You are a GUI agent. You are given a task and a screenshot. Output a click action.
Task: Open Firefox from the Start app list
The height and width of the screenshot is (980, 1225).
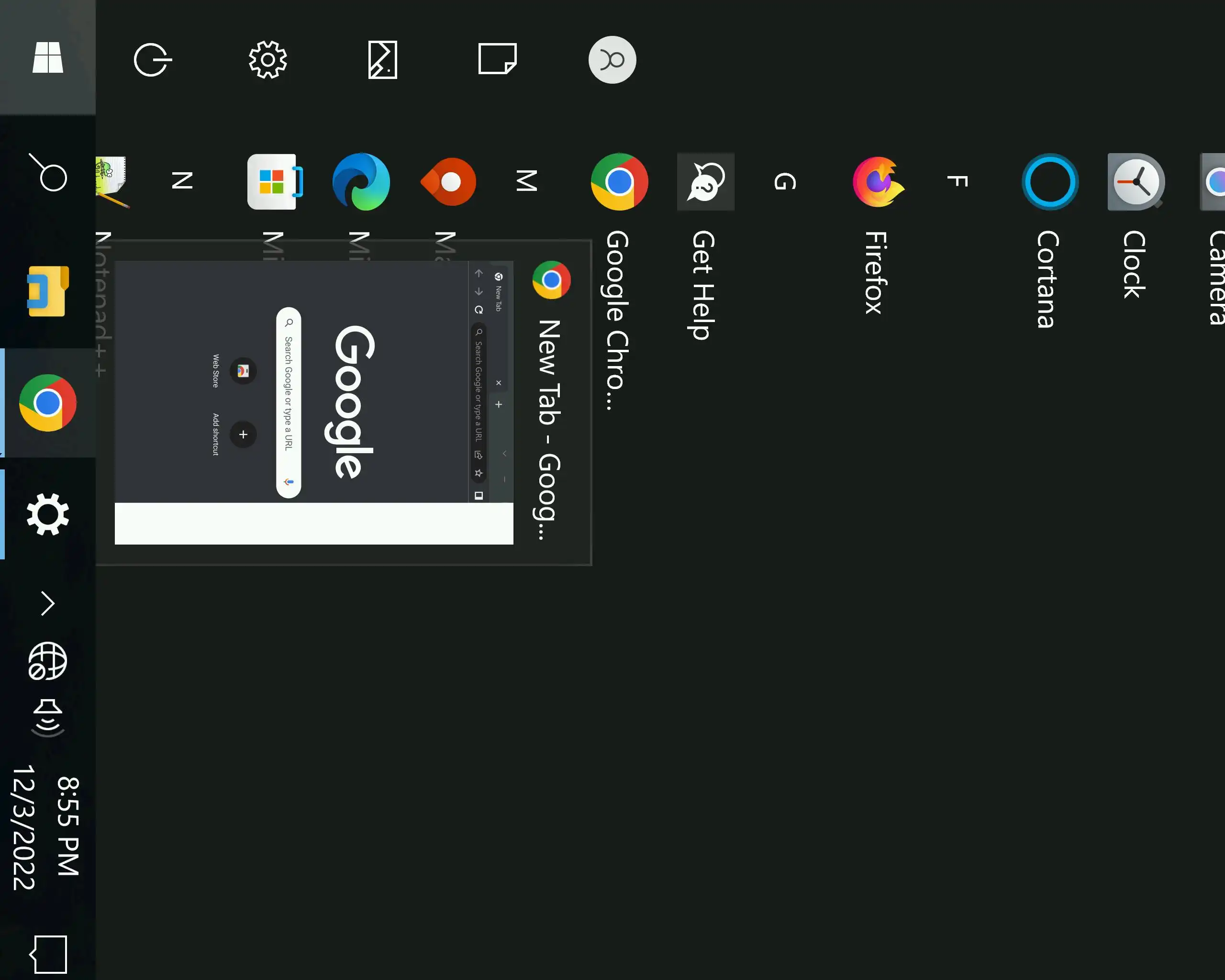tap(878, 182)
